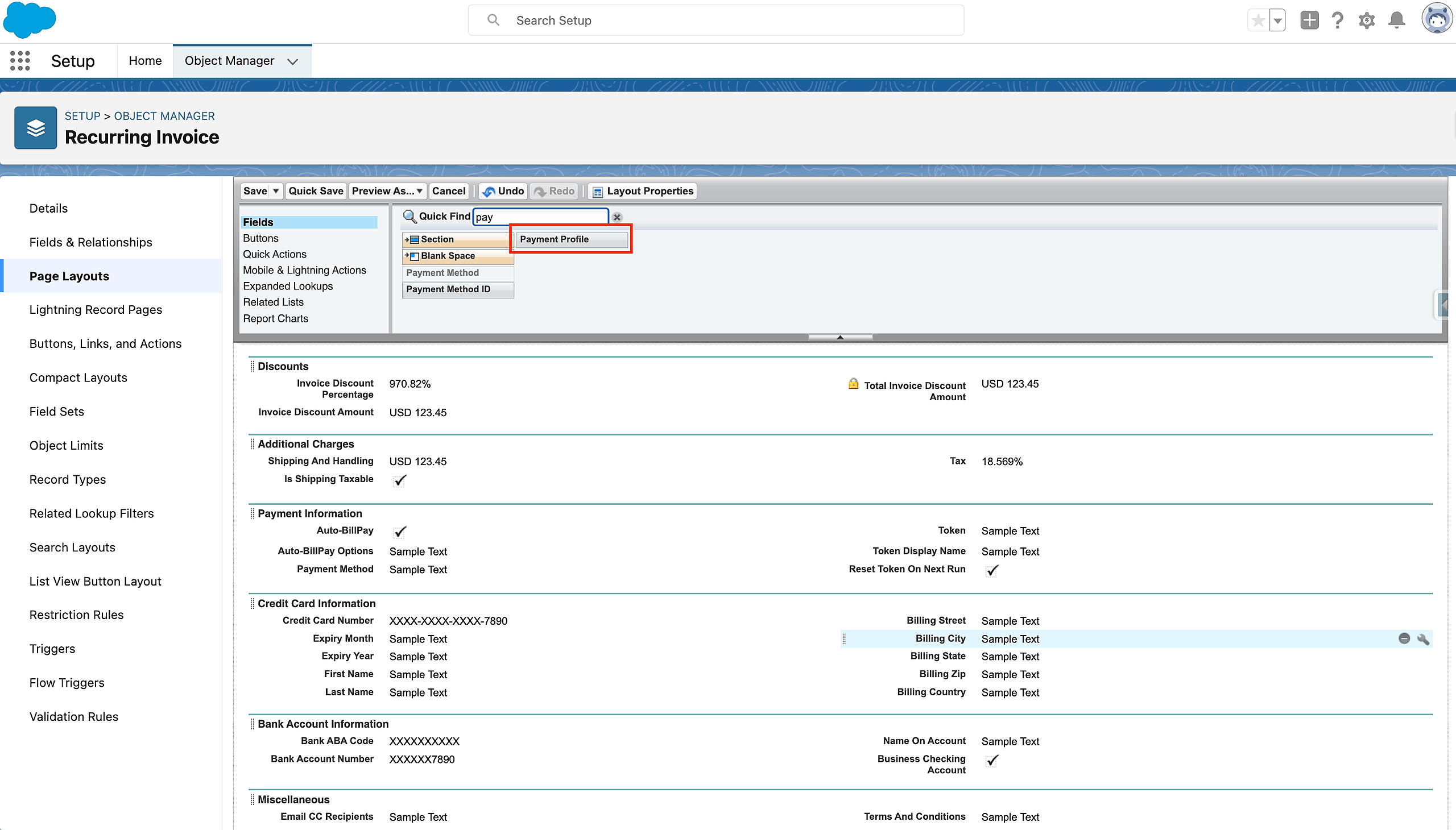Click the Quick Save button

pos(316,191)
